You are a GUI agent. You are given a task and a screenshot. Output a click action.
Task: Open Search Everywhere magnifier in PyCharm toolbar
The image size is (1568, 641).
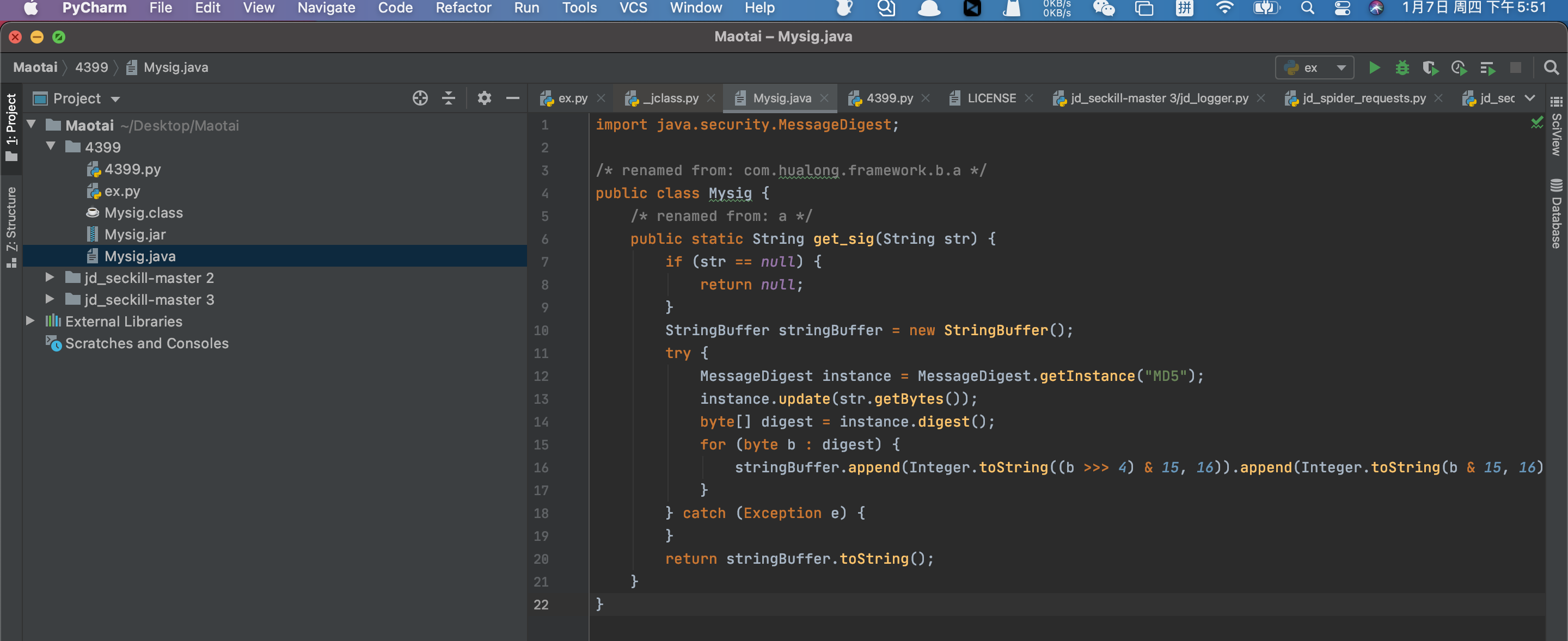1551,67
